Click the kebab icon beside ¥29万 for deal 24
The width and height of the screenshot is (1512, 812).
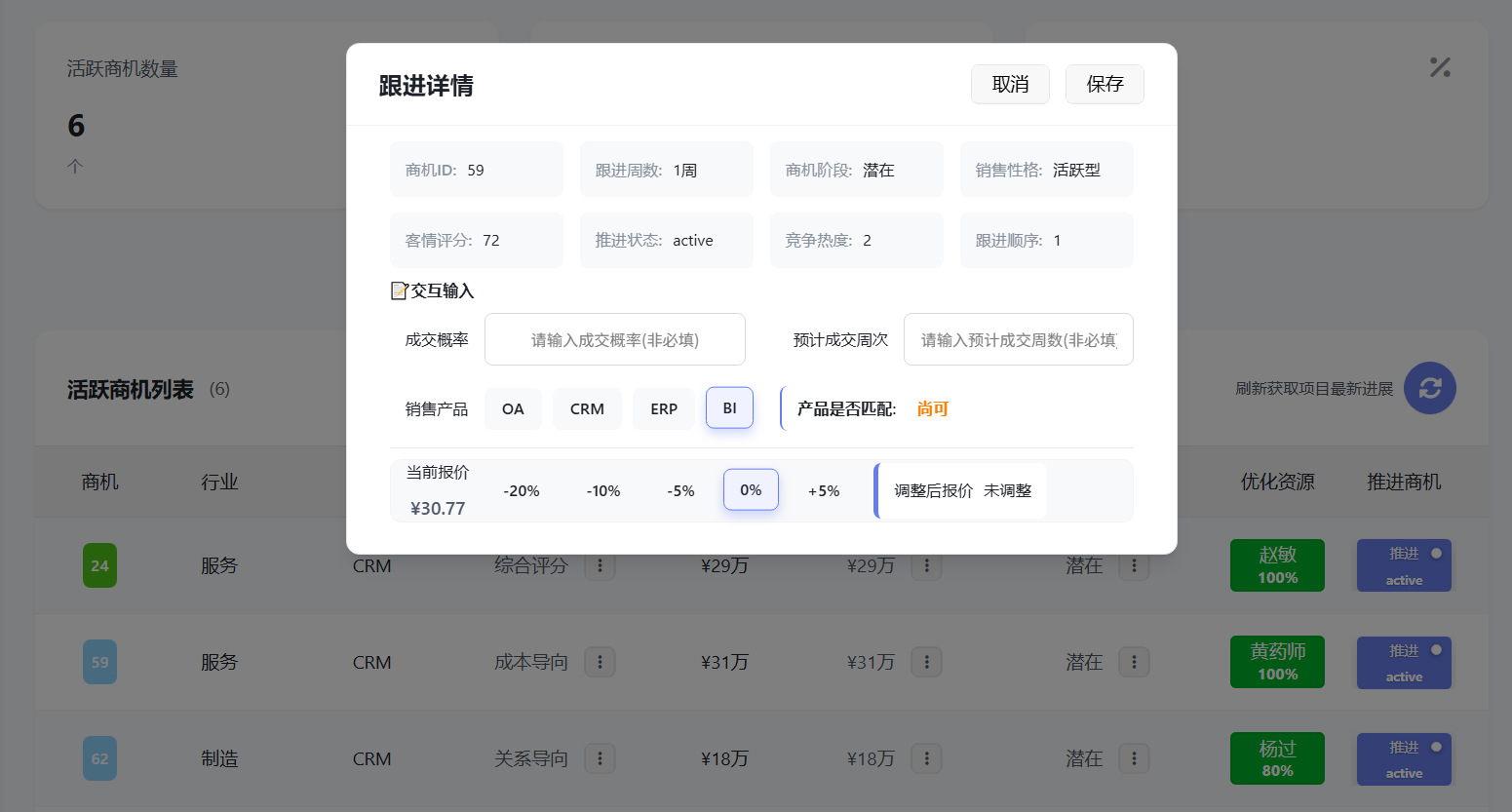pos(926,565)
